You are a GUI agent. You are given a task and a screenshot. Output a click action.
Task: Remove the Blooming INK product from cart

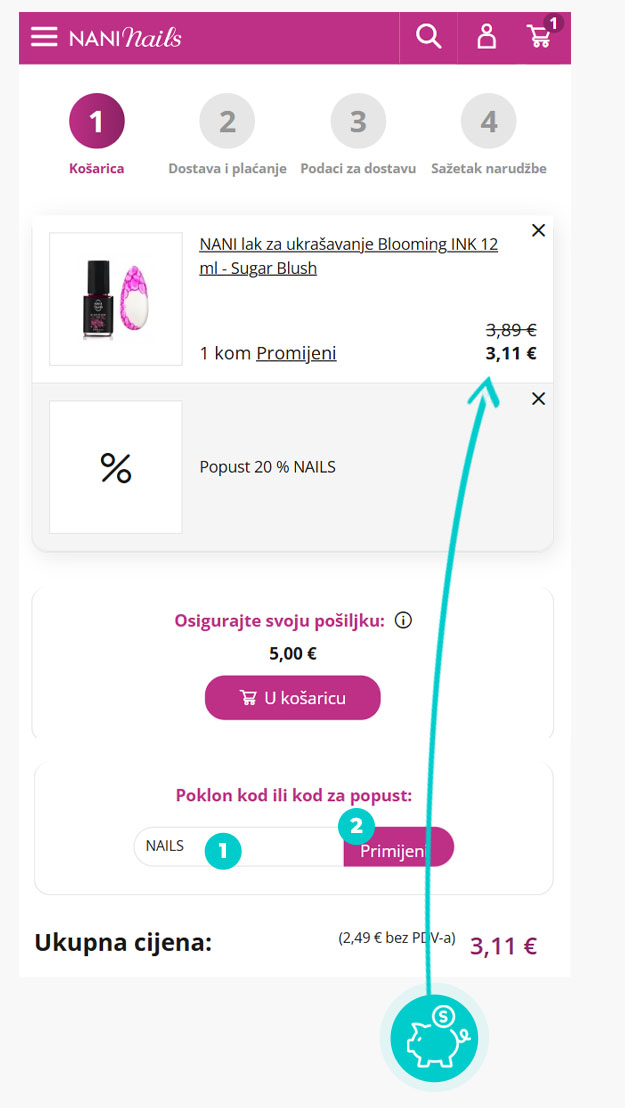tap(538, 231)
